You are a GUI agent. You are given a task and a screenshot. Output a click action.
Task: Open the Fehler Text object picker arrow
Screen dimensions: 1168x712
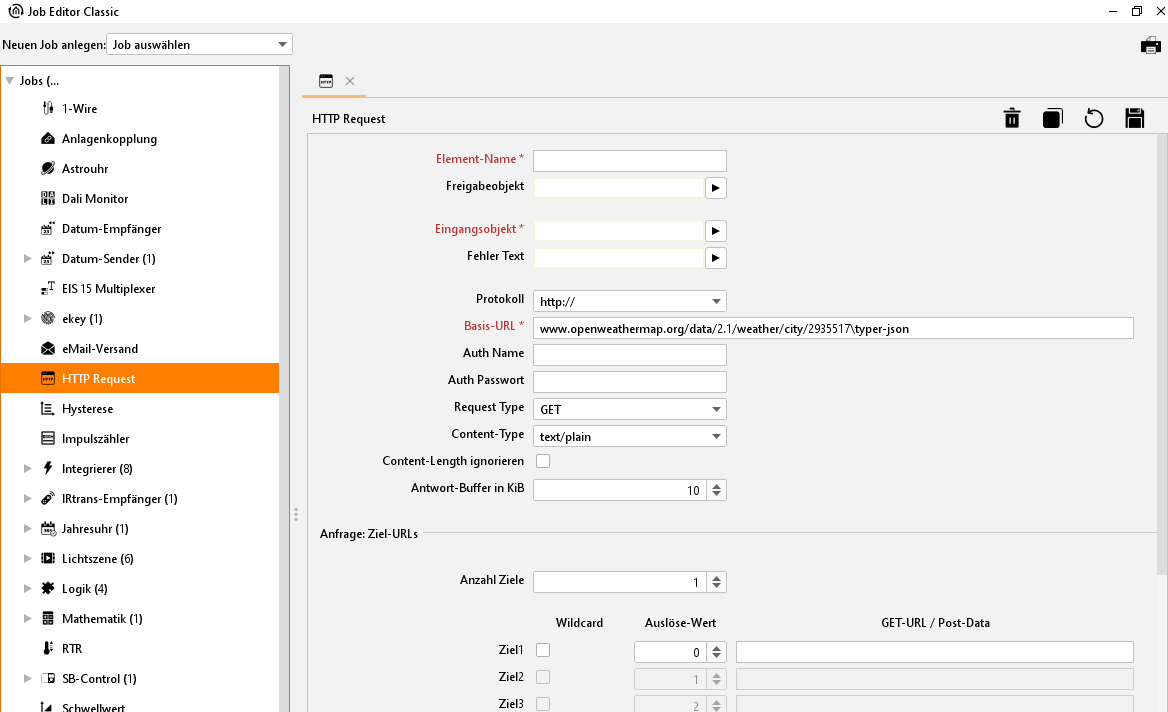coord(715,258)
